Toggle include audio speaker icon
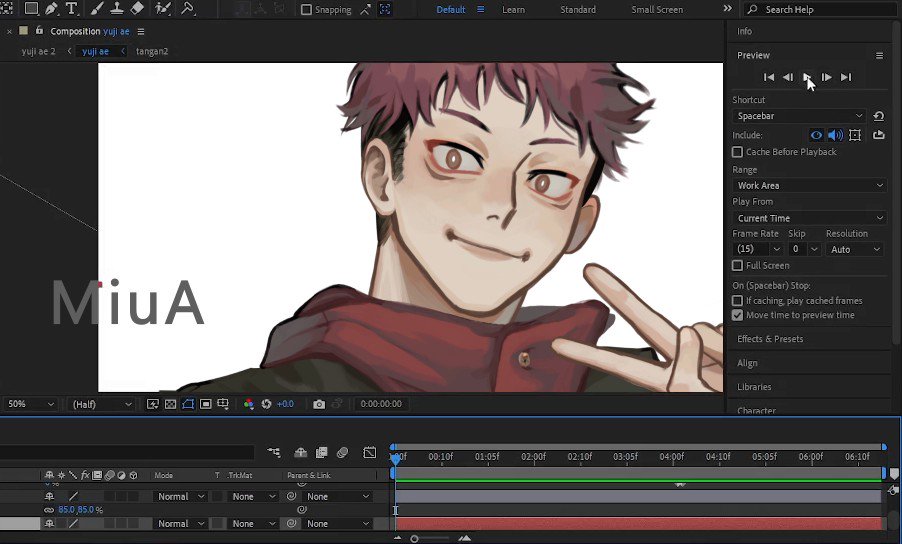 [835, 135]
